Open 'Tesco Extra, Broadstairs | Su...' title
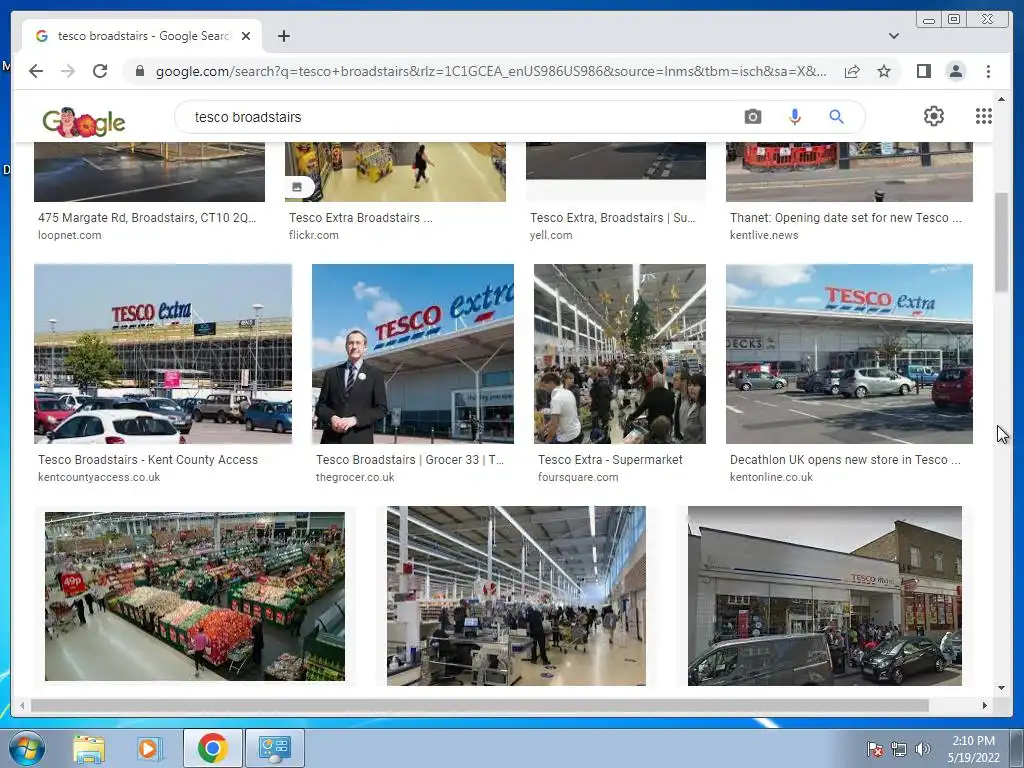 pyautogui.click(x=613, y=217)
